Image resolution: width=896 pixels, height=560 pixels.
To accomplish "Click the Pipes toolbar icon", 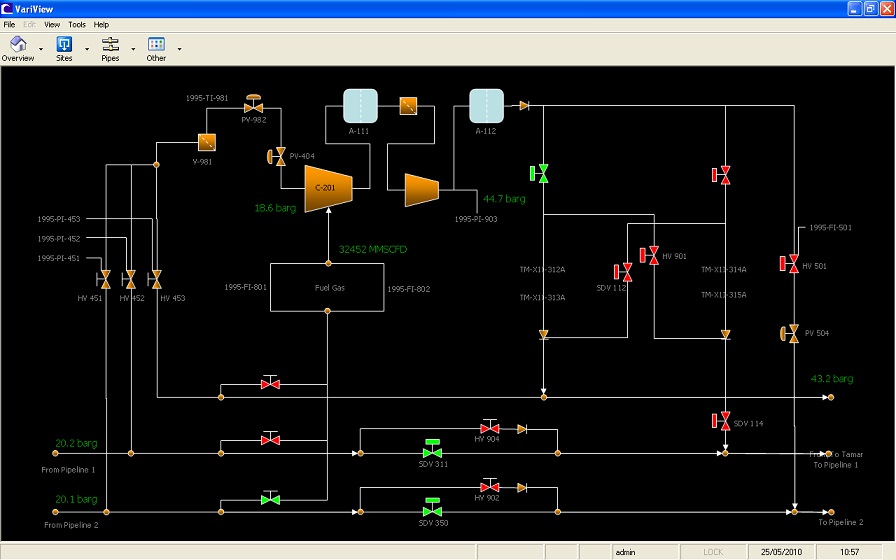I will [110, 44].
